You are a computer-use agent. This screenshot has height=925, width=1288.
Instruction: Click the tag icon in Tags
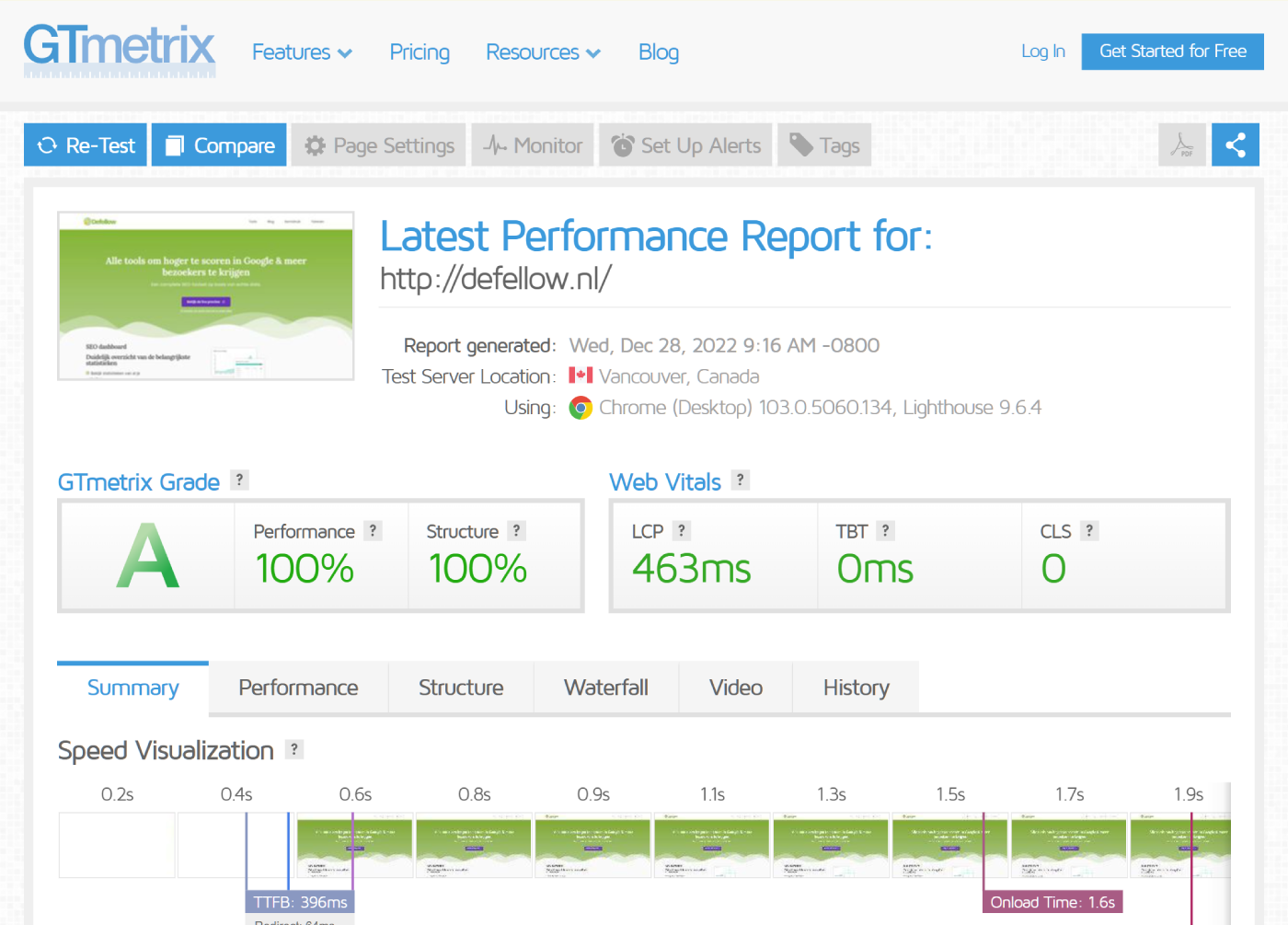(801, 145)
